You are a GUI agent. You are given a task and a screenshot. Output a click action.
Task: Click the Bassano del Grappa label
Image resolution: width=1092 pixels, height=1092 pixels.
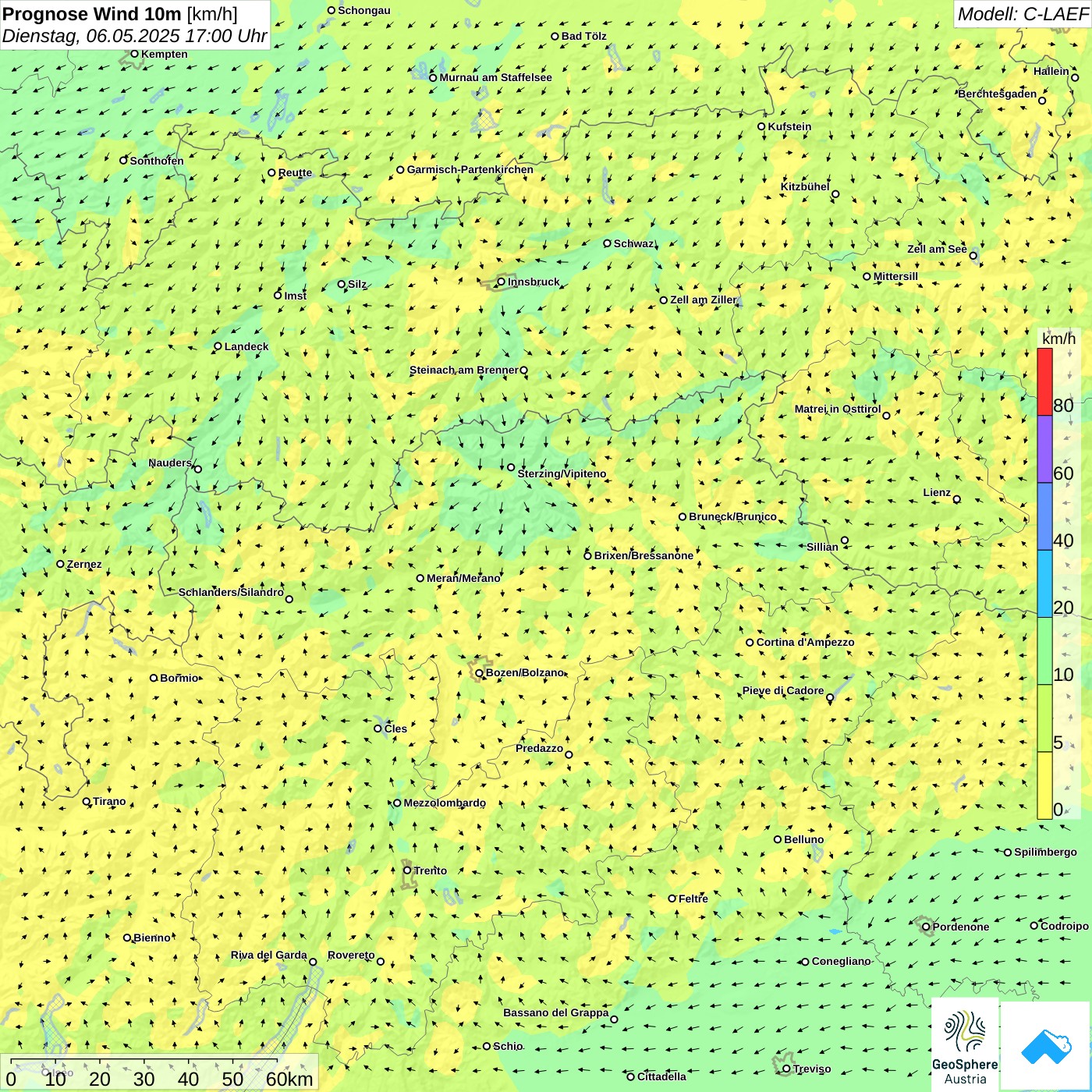pos(555,1012)
